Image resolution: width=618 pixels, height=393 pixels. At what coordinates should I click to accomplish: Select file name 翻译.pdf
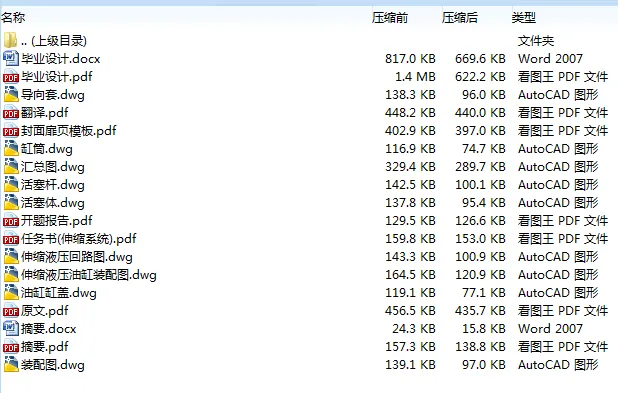coord(45,113)
